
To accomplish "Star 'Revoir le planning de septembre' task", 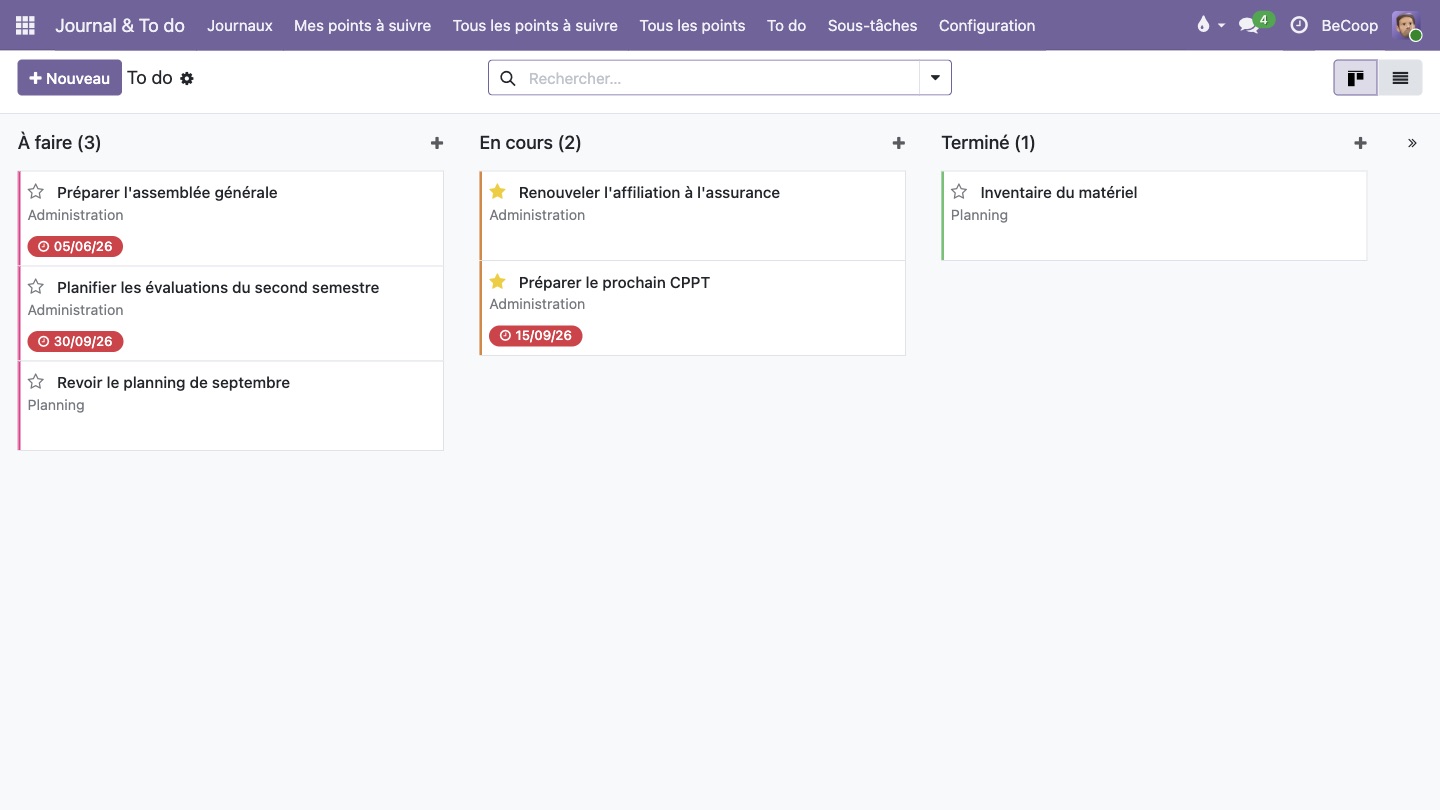I will (36, 382).
